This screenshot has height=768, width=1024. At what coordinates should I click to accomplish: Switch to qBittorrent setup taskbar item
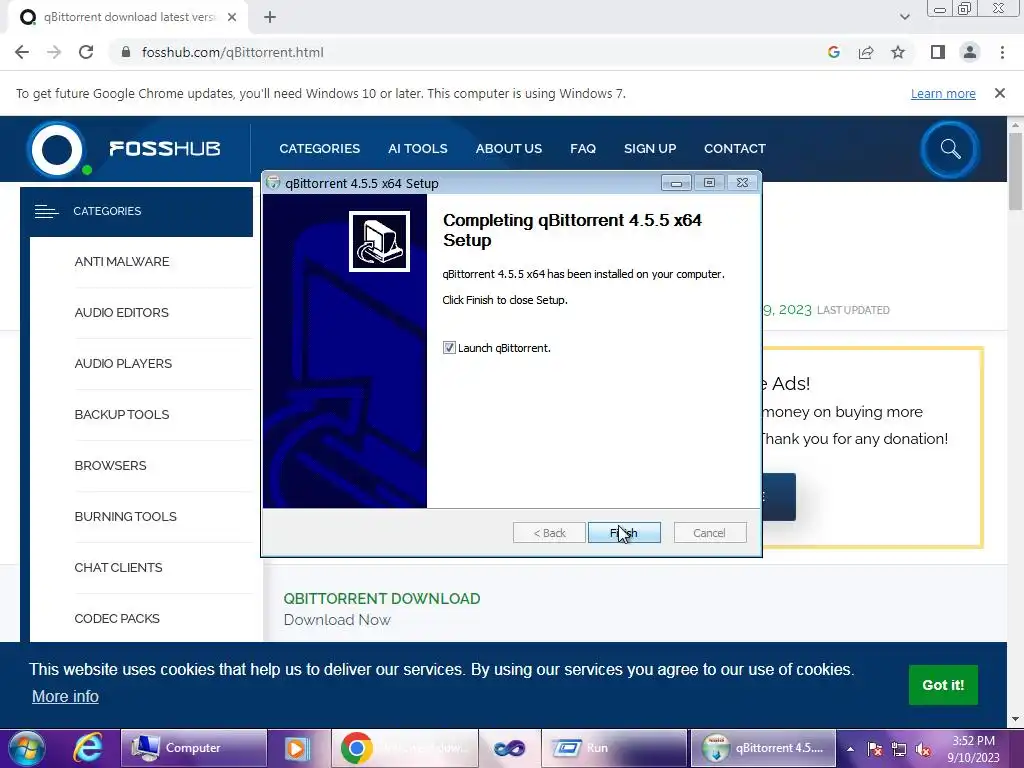pyautogui.click(x=763, y=748)
